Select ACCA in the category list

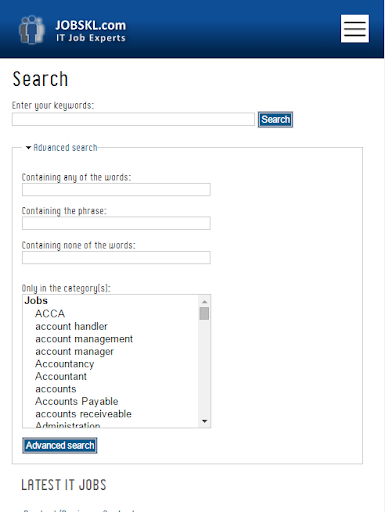tap(50, 314)
